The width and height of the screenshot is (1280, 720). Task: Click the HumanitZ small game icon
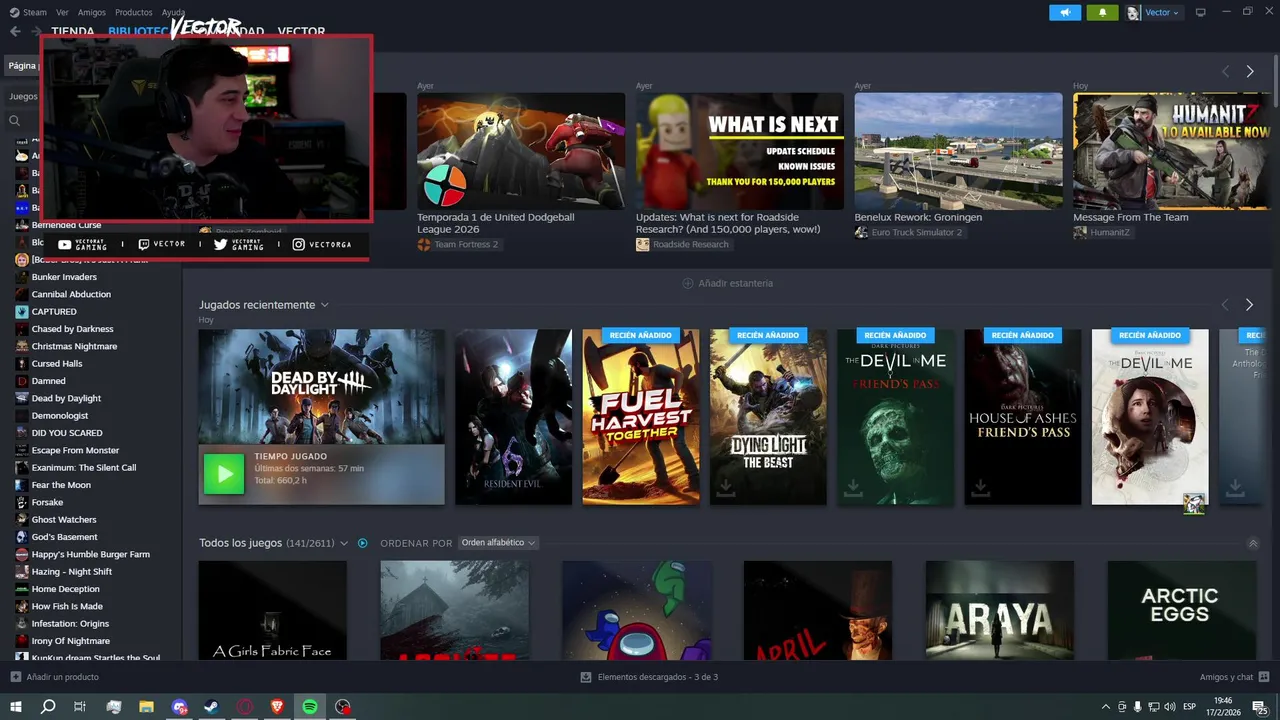(1080, 232)
